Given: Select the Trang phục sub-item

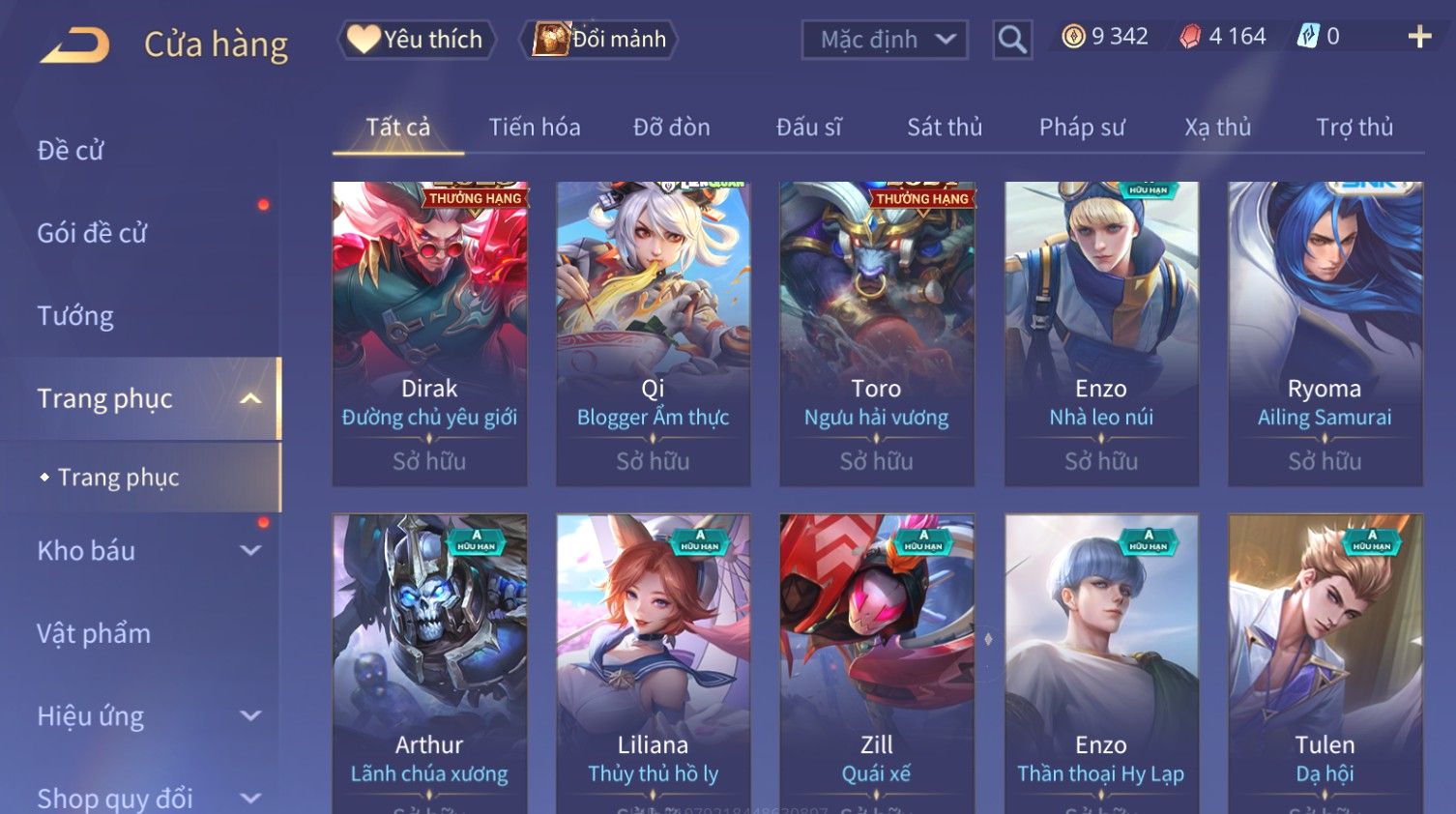Looking at the screenshot, I should [x=118, y=478].
